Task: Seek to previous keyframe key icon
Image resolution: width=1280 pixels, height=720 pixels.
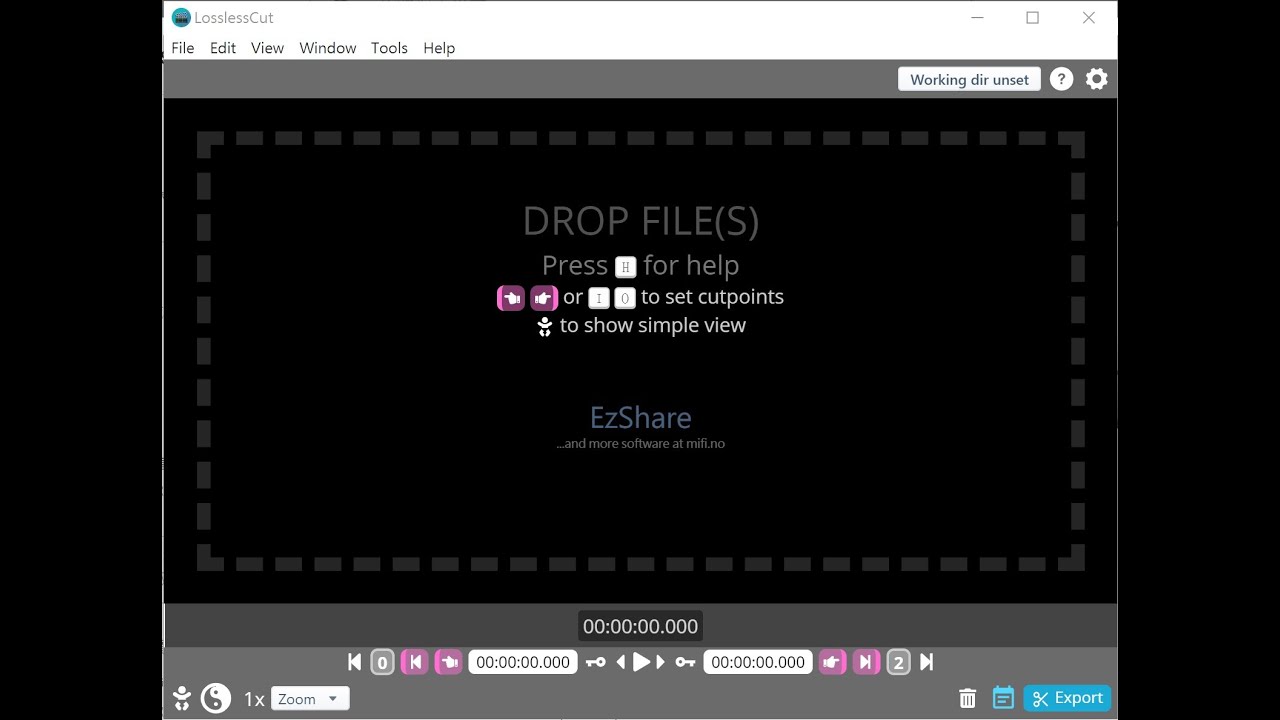Action: click(x=596, y=662)
